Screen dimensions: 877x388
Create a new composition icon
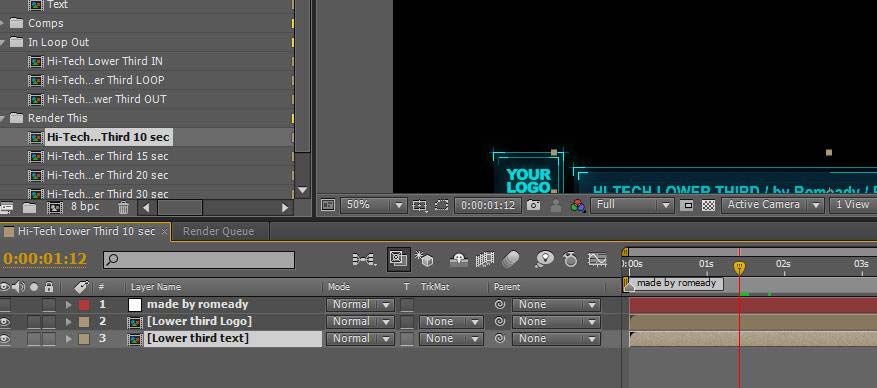coord(54,208)
